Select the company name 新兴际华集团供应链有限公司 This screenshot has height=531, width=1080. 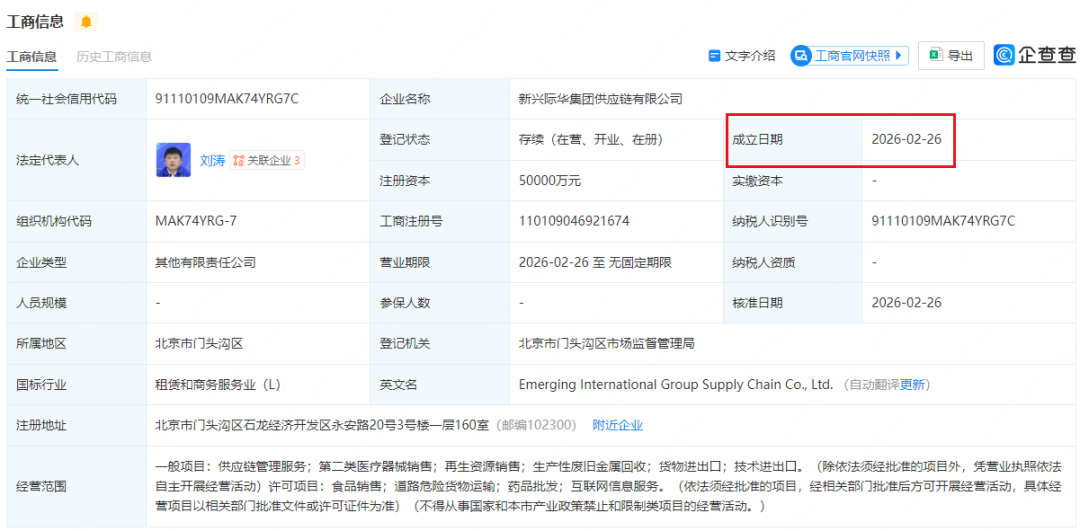pyautogui.click(x=601, y=99)
